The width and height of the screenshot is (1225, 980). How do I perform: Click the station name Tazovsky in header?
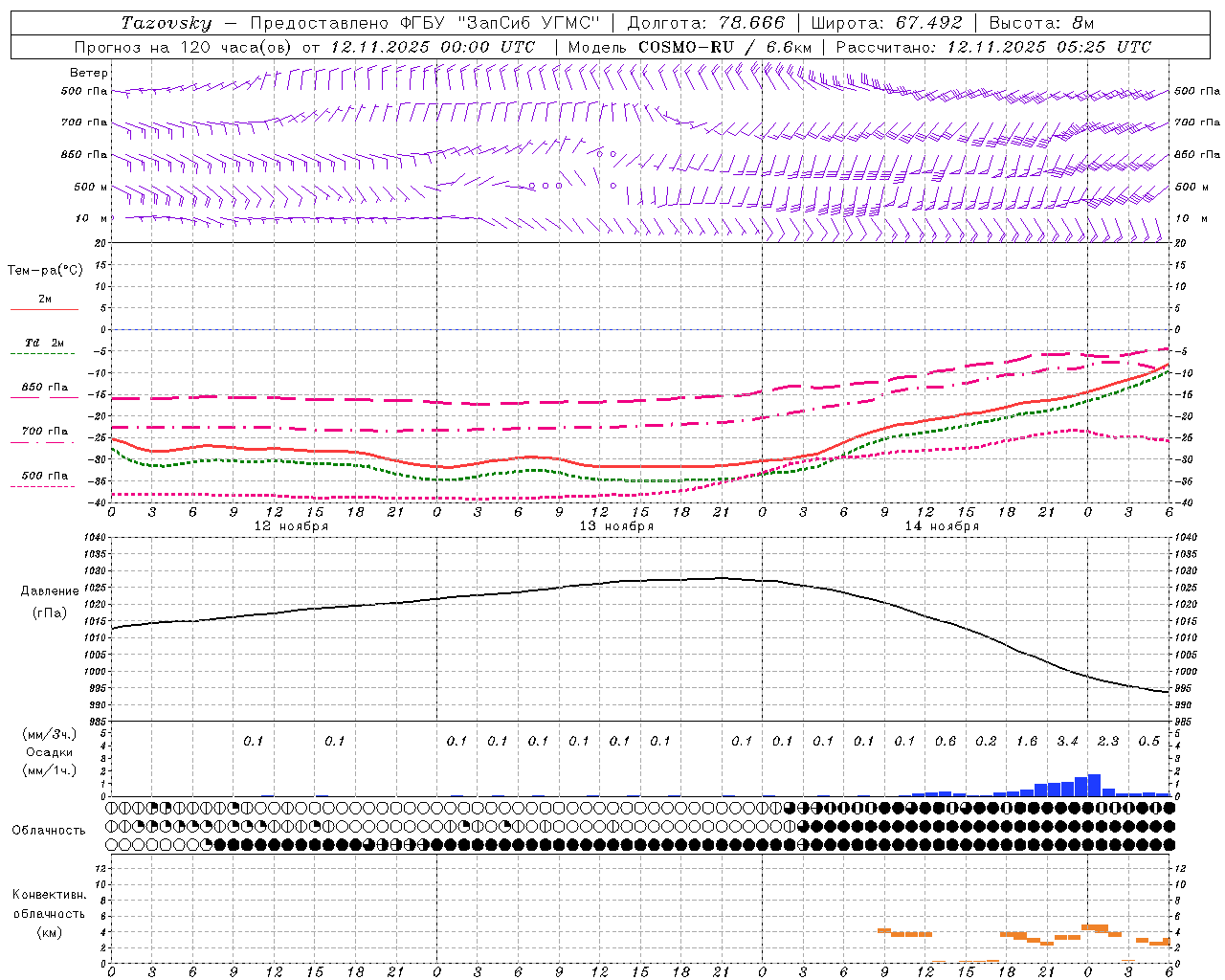click(166, 23)
